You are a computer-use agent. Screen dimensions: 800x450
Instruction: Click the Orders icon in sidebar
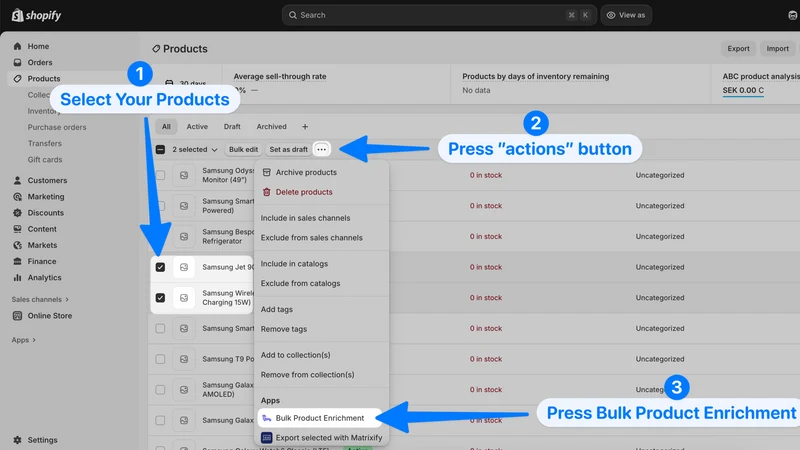(x=17, y=62)
